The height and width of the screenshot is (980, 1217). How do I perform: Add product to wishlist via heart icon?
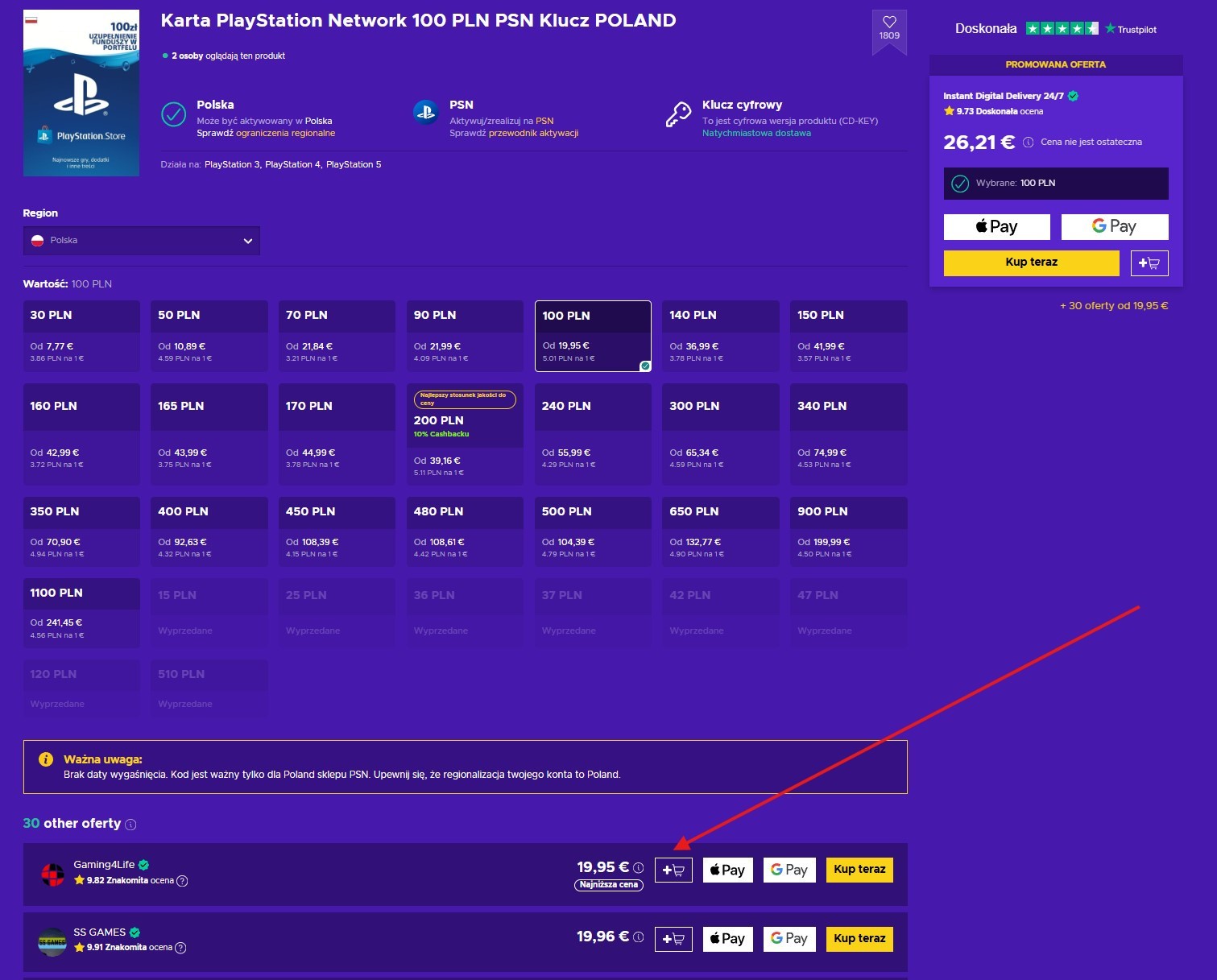pyautogui.click(x=889, y=28)
